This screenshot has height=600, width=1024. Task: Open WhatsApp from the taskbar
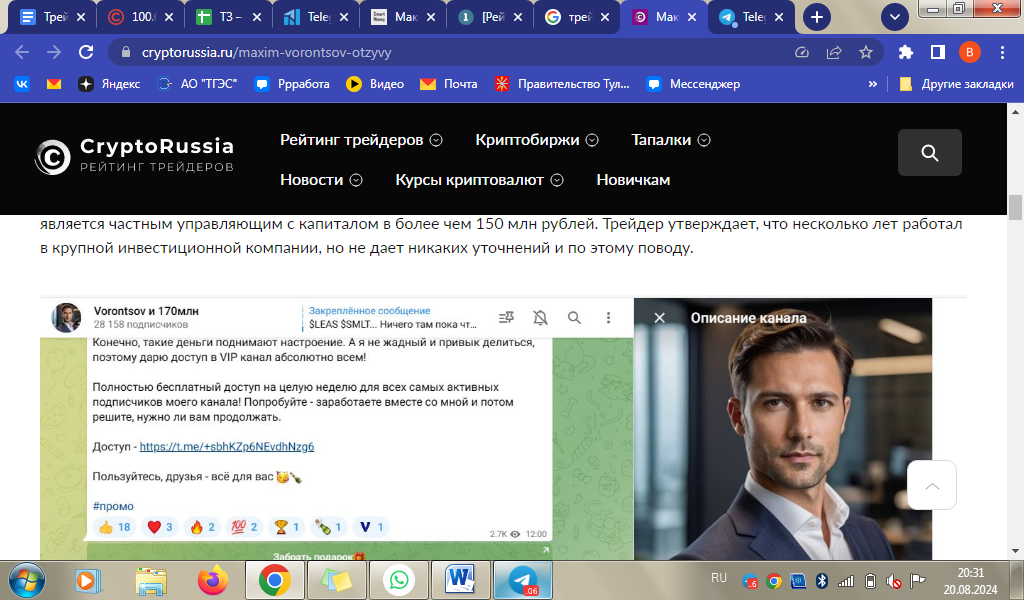tap(398, 580)
